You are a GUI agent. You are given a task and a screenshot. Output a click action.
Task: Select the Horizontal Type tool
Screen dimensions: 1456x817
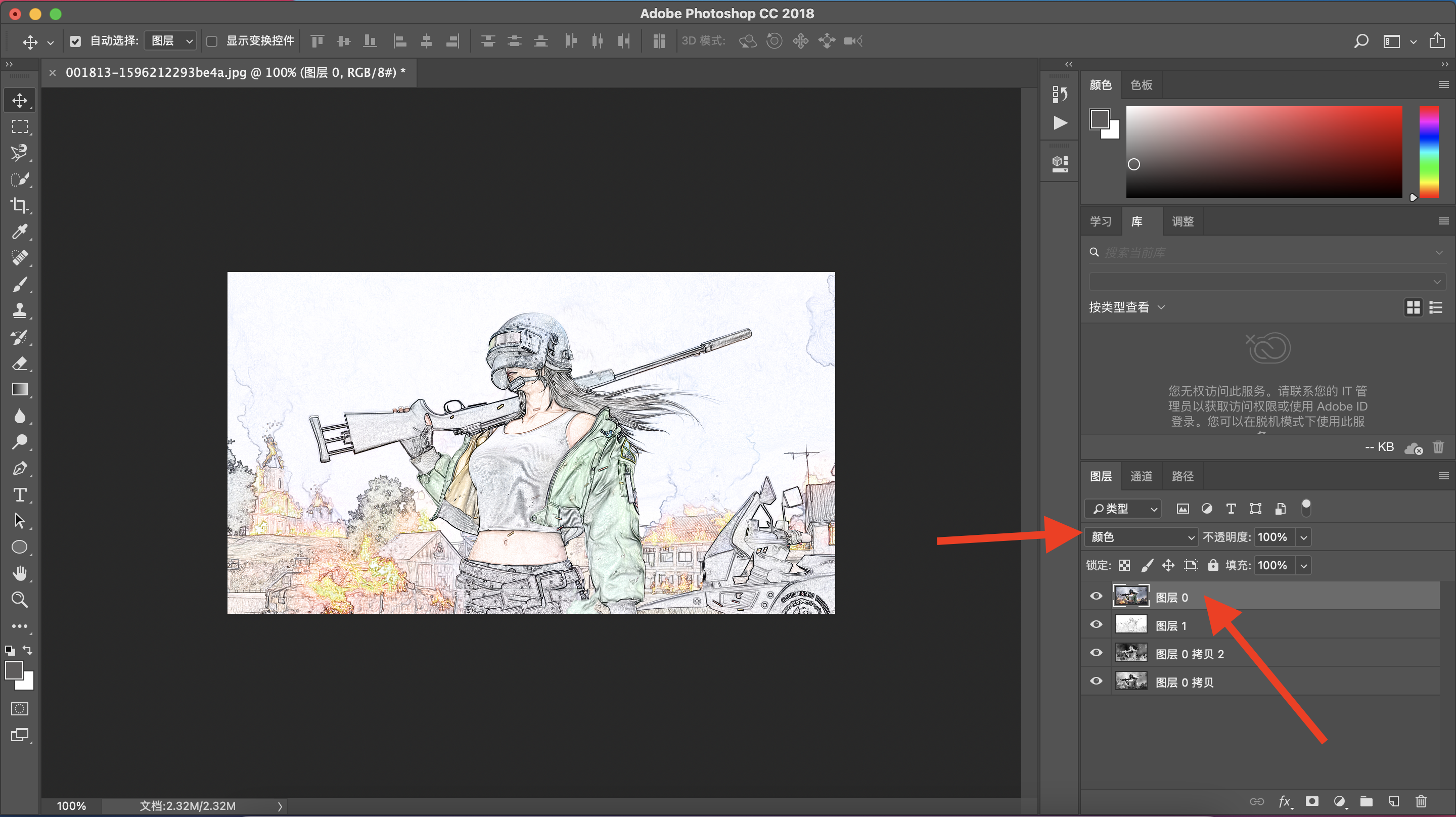[20, 495]
